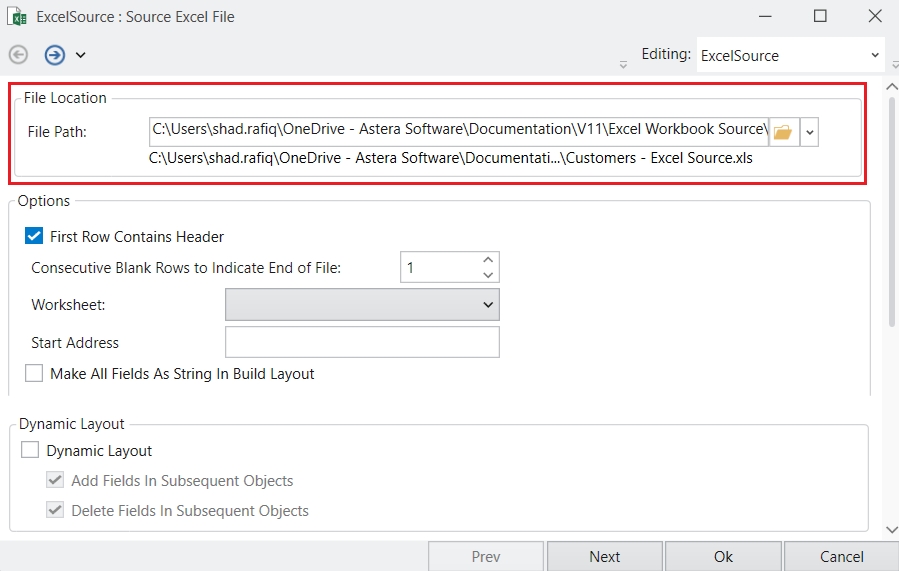Minimize the ExcelSource window

coord(765,16)
